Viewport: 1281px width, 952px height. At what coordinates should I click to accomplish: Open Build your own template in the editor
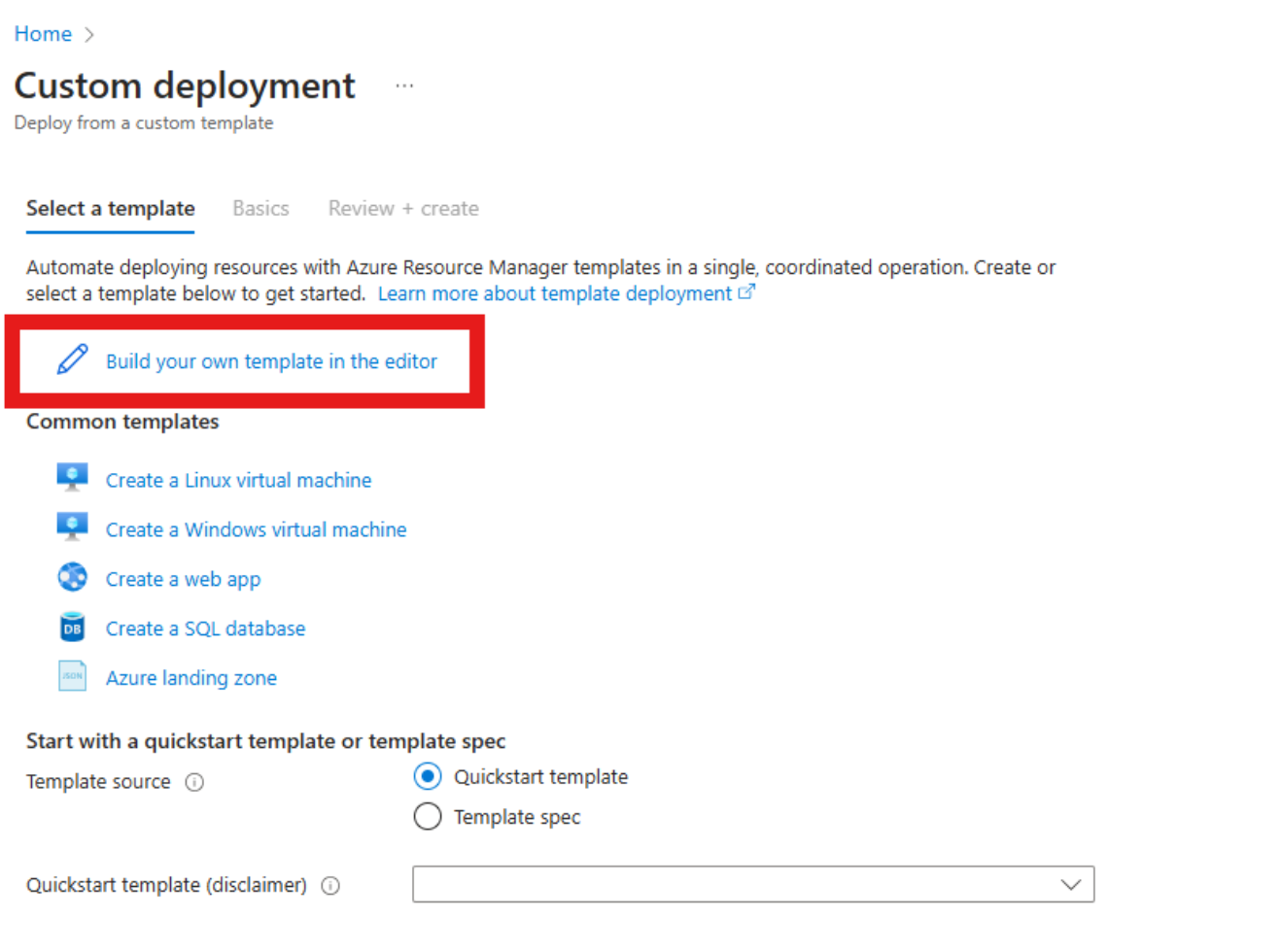[x=272, y=360]
